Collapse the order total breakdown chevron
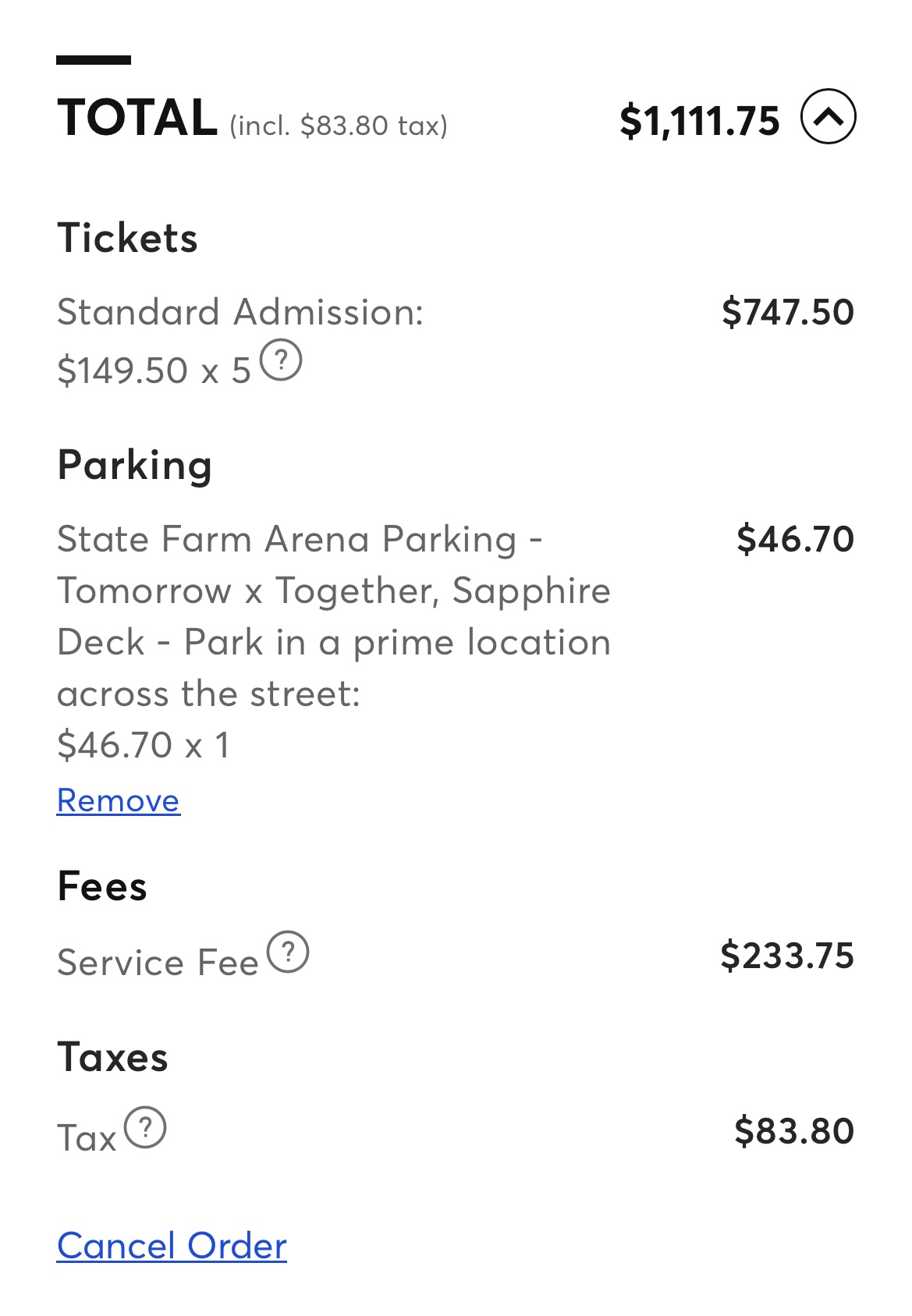 pyautogui.click(x=828, y=117)
